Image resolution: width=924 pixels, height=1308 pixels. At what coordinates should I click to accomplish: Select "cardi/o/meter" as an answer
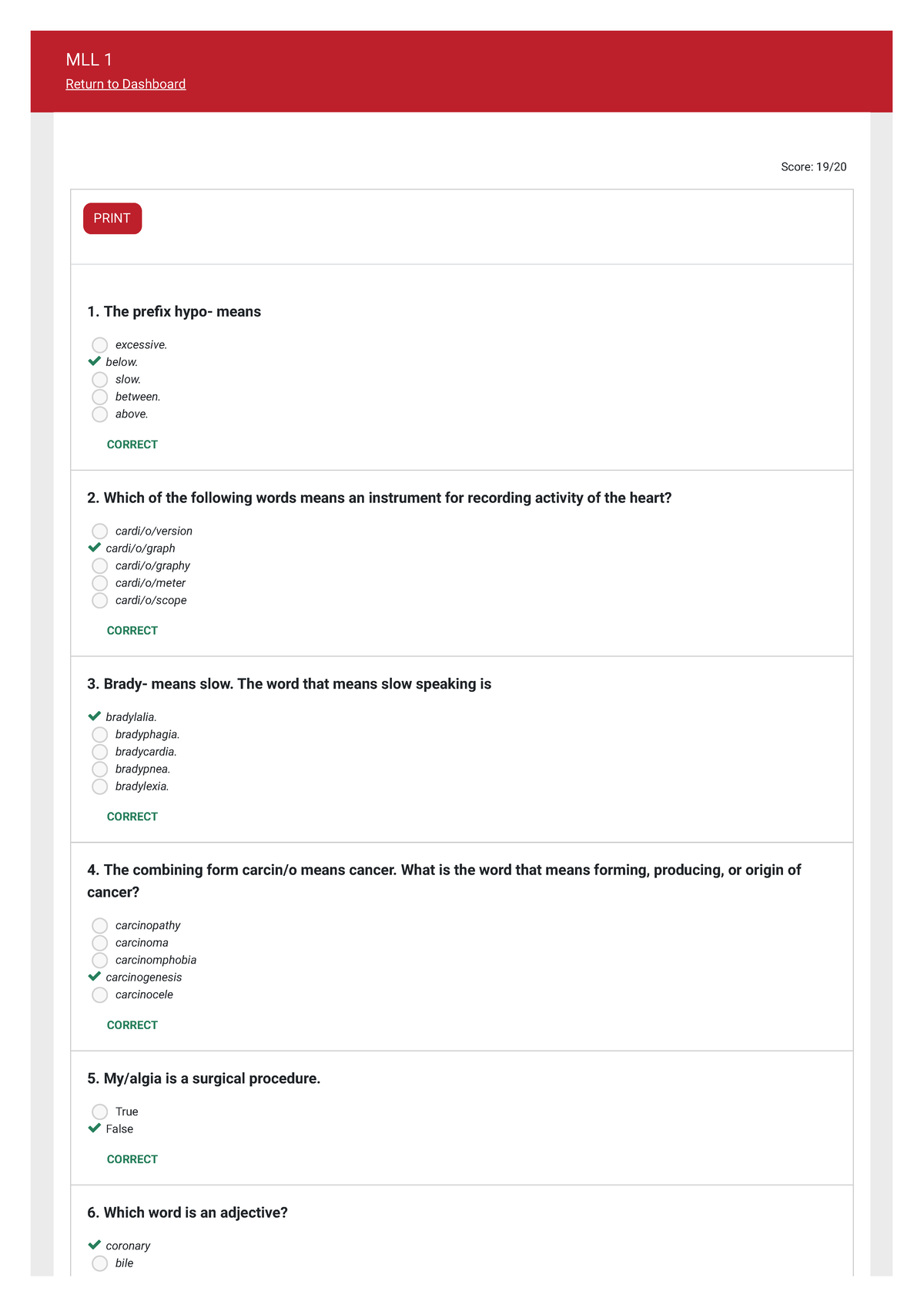click(100, 582)
